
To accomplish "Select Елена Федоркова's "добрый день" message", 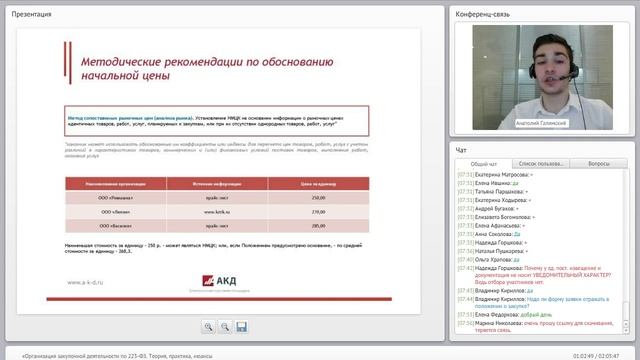I will point(505,315).
